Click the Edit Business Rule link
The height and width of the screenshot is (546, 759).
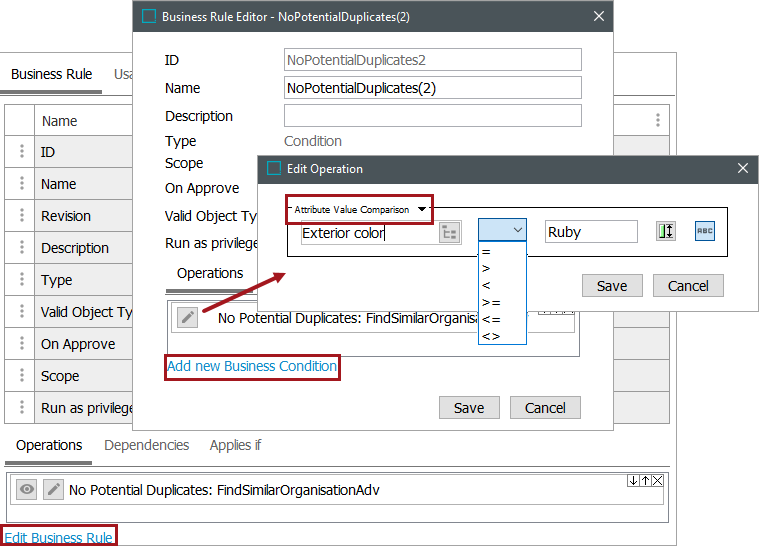point(58,538)
